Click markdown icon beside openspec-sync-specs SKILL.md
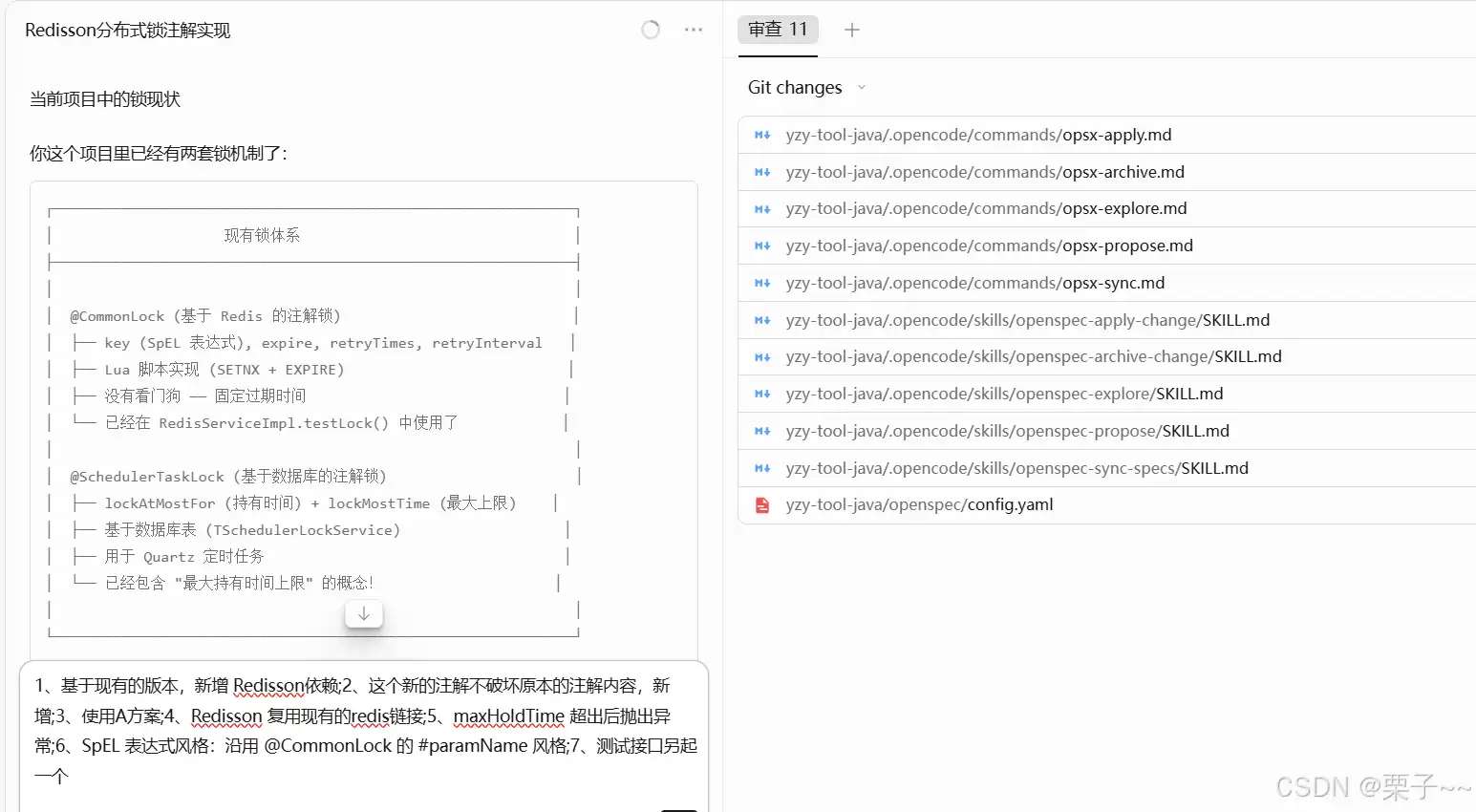The image size is (1476, 812). (762, 468)
